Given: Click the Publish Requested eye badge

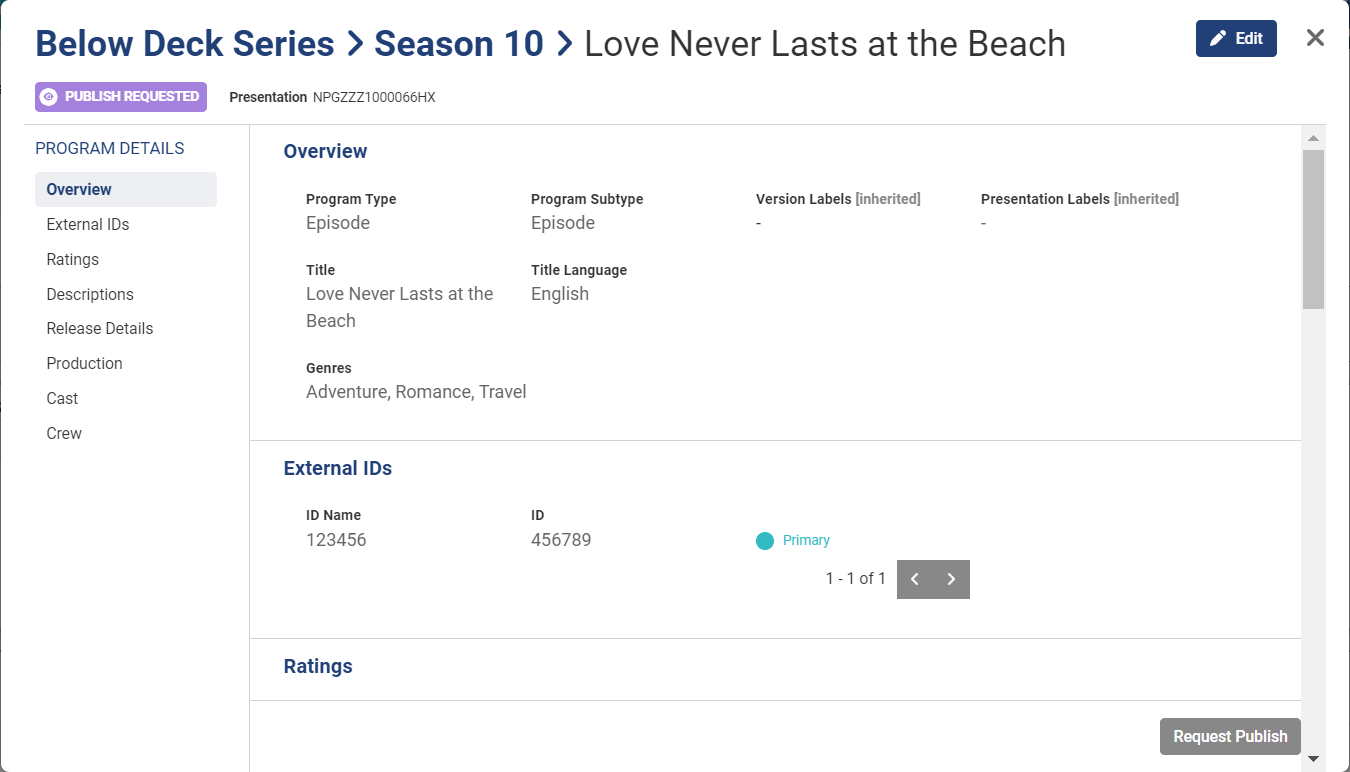Looking at the screenshot, I should 121,97.
